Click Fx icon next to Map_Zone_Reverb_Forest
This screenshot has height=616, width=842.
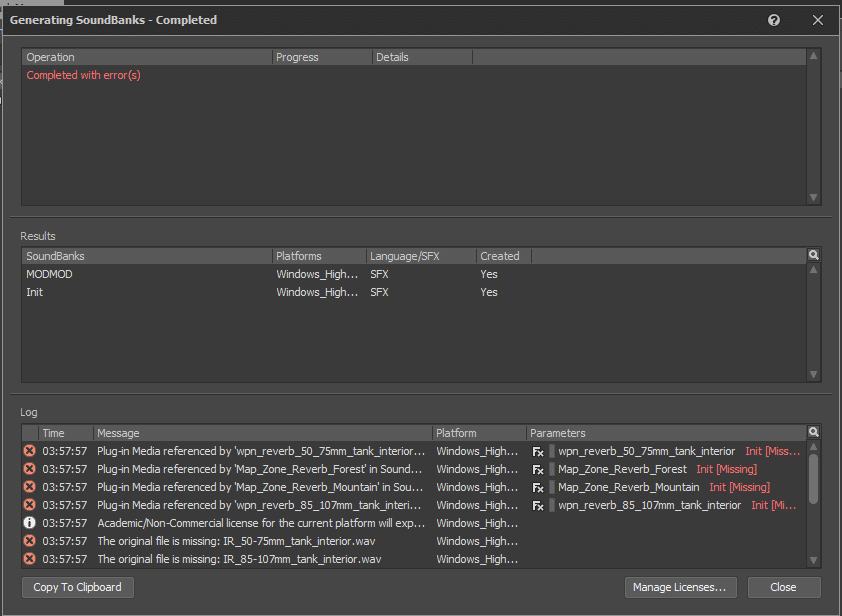[x=538, y=470]
